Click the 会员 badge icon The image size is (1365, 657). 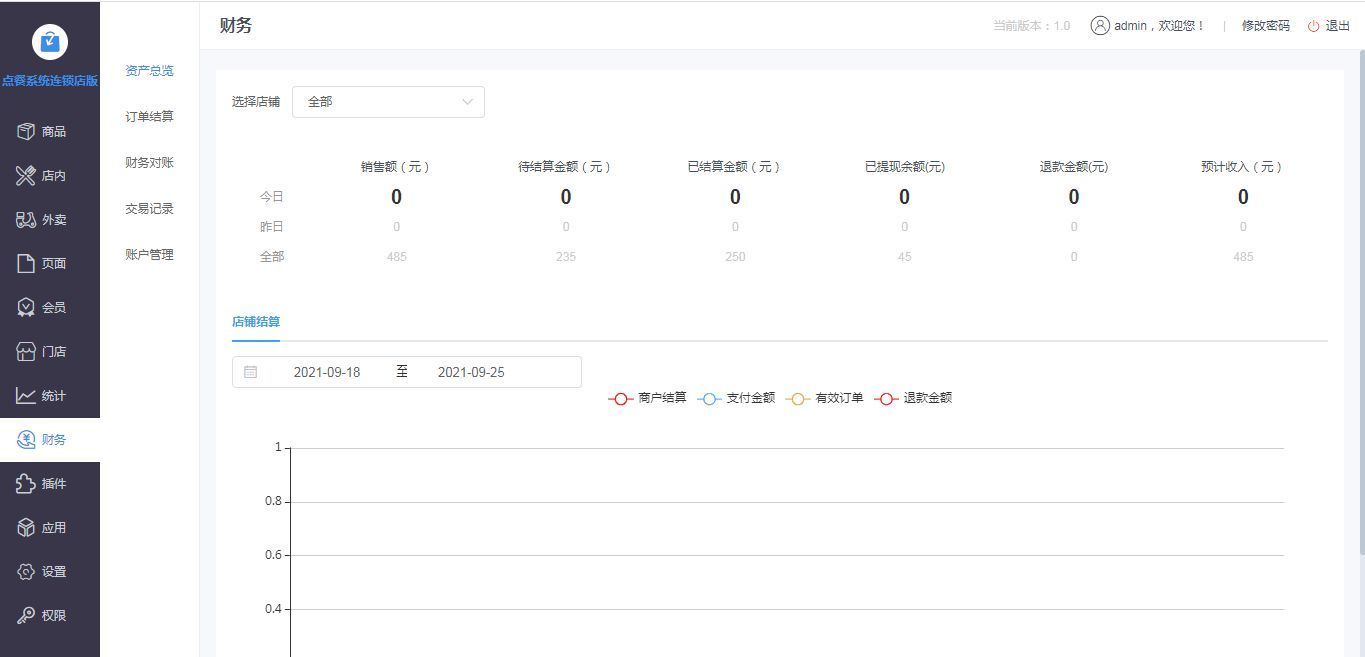(x=26, y=307)
